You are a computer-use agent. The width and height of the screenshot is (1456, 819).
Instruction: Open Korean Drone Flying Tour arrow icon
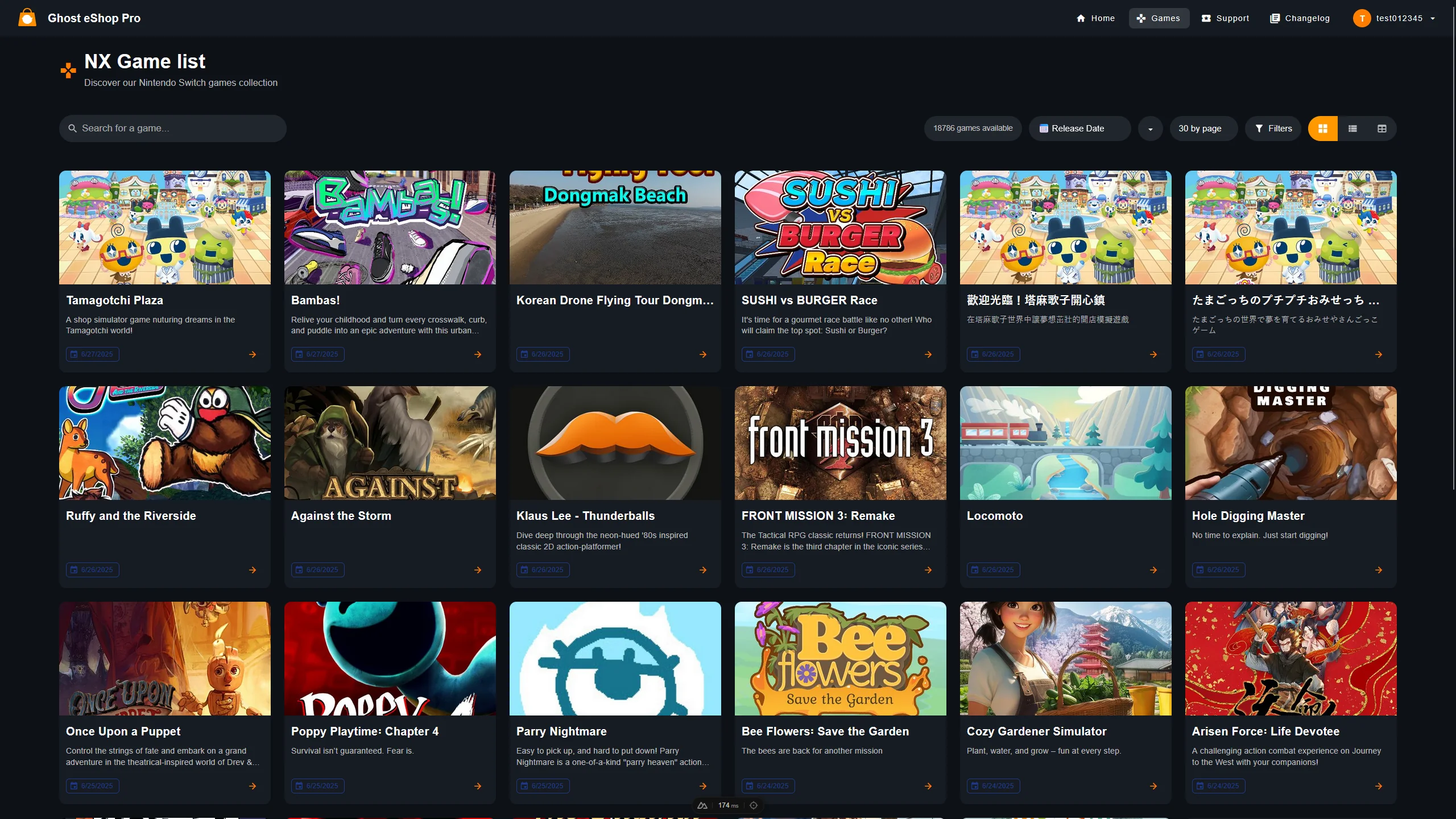click(x=703, y=354)
